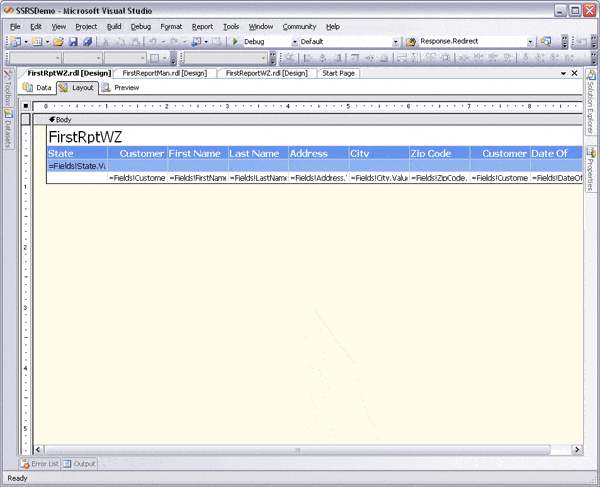This screenshot has height=487, width=600.
Task: Show the Error List panel
Action: point(40,464)
